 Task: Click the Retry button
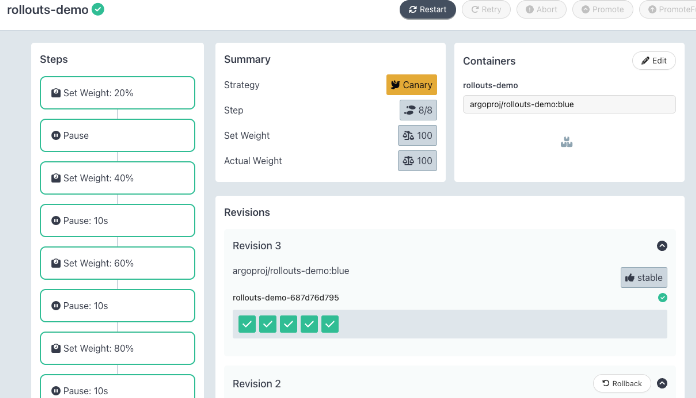pyautogui.click(x=486, y=9)
